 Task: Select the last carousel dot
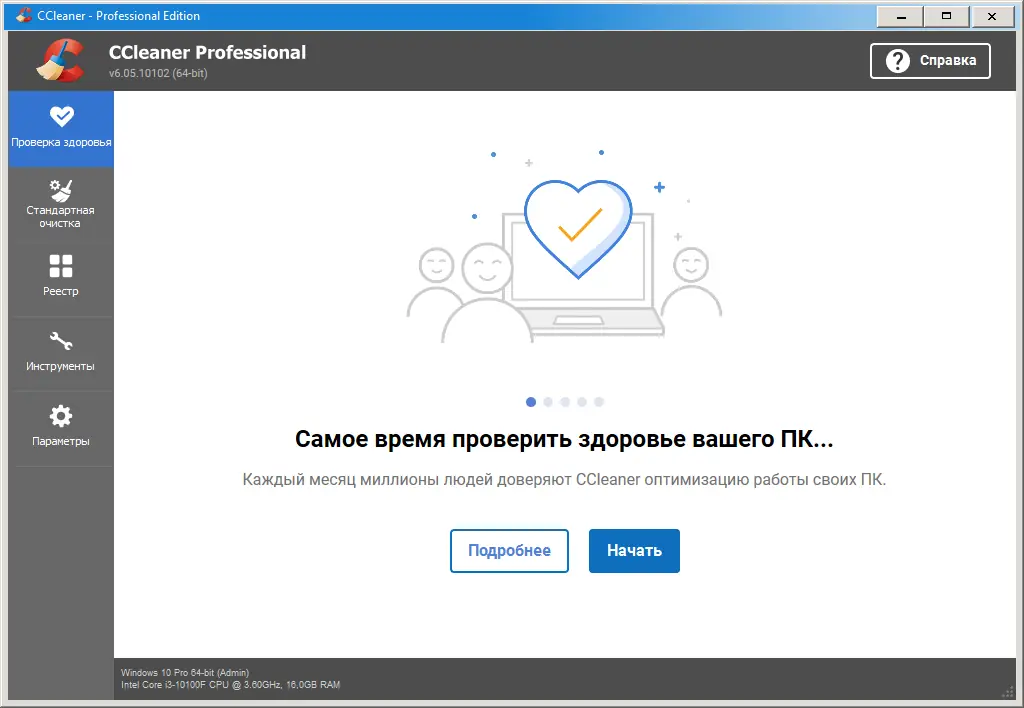[599, 401]
